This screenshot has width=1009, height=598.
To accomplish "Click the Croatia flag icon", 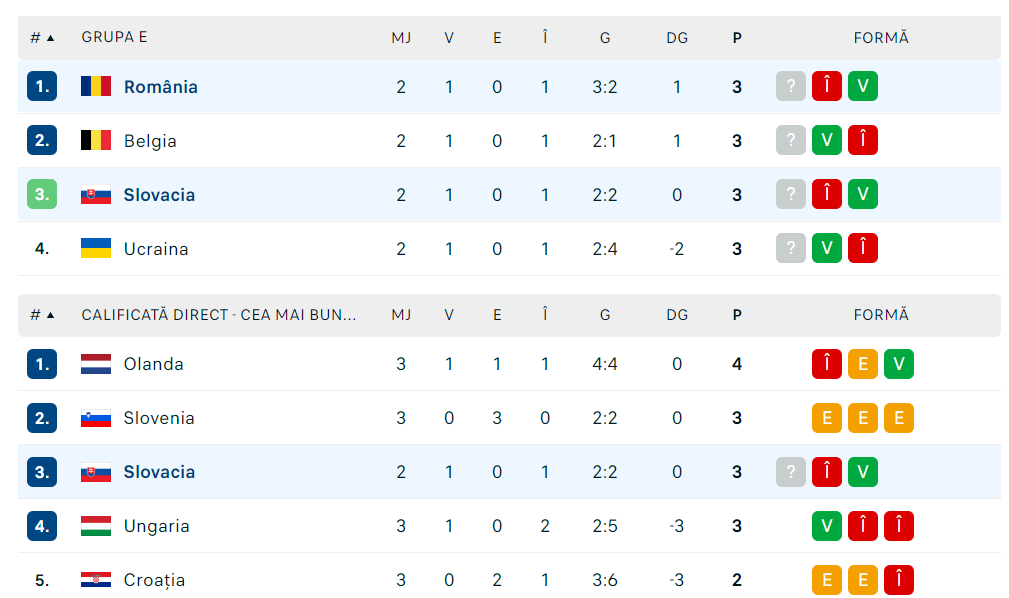I will (x=96, y=580).
